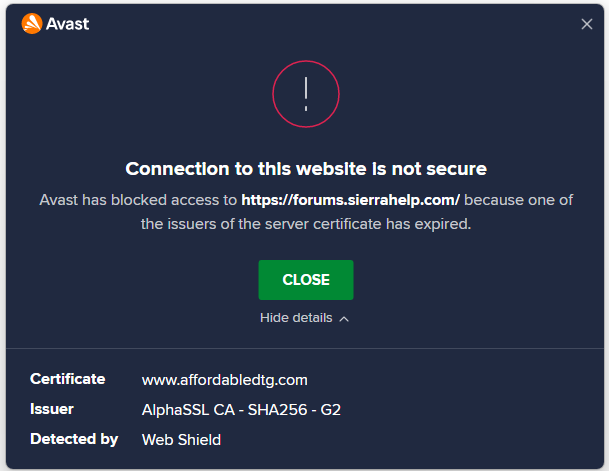Screen dimensions: 609x471
Task: Click the exclamation mark inside the circle
Action: point(306,94)
